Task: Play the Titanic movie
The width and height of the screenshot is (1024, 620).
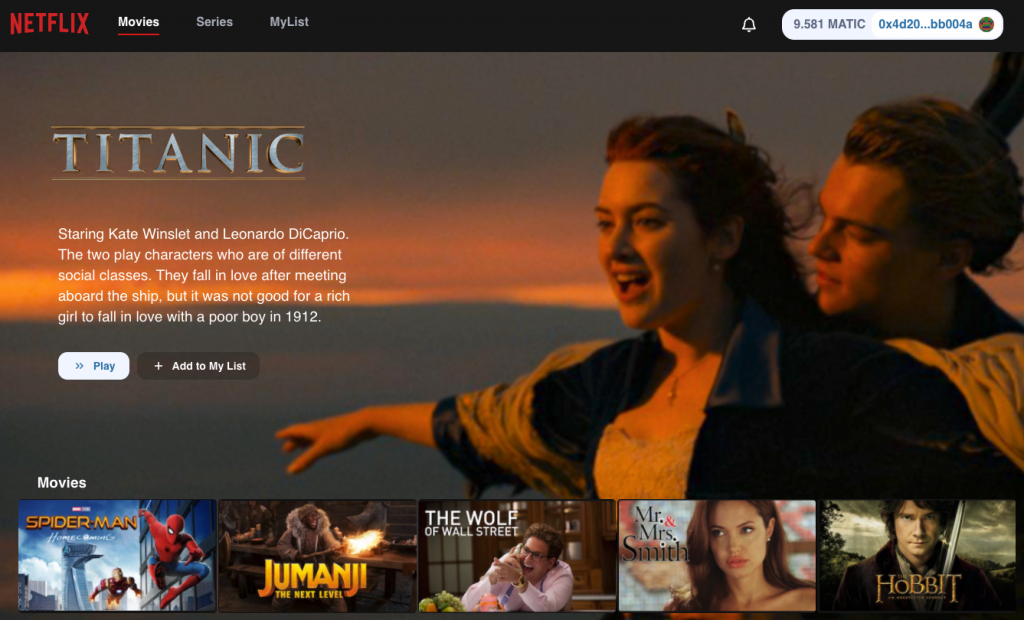Action: click(93, 366)
